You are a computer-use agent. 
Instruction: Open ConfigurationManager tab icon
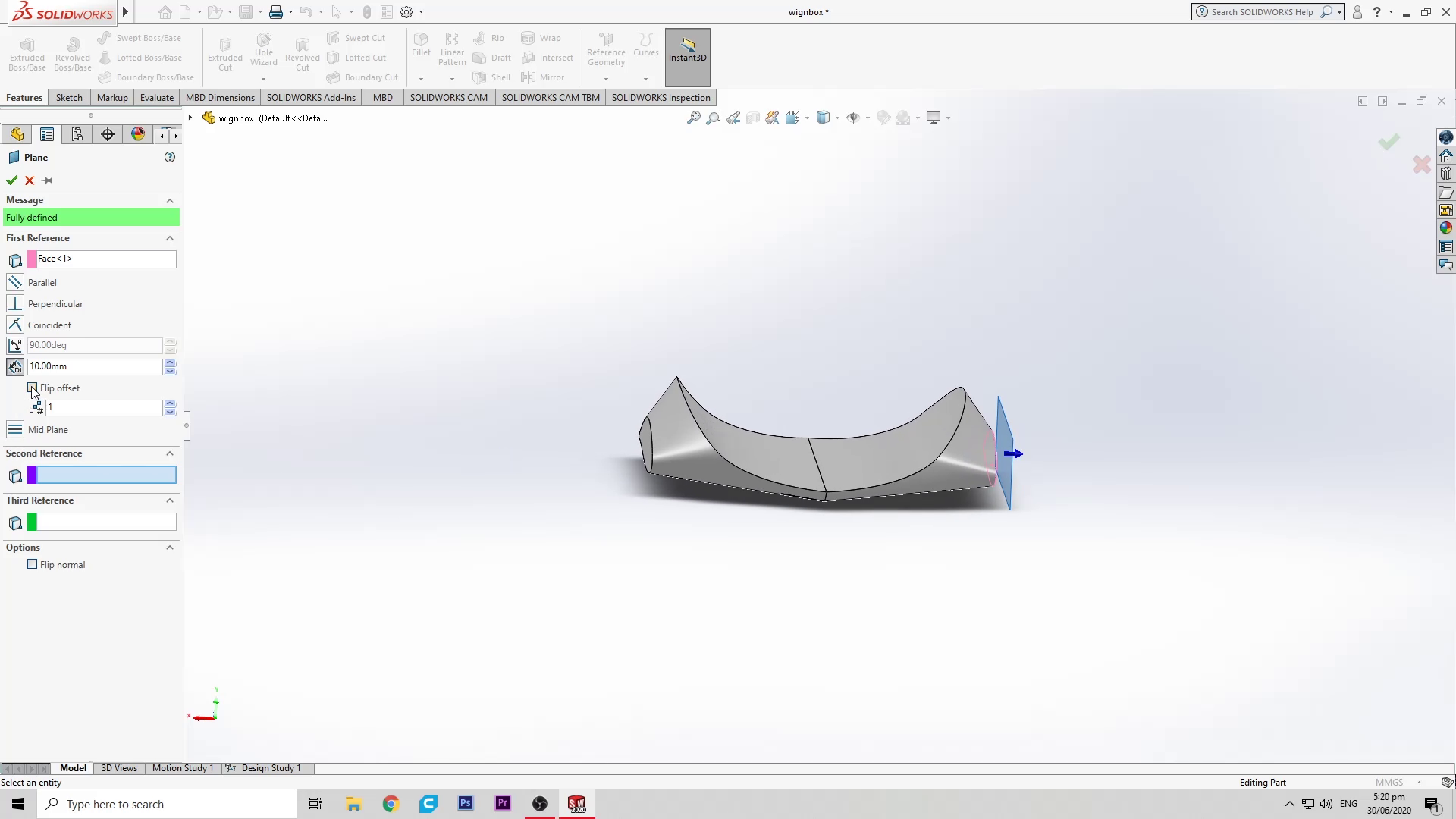pyautogui.click(x=77, y=134)
